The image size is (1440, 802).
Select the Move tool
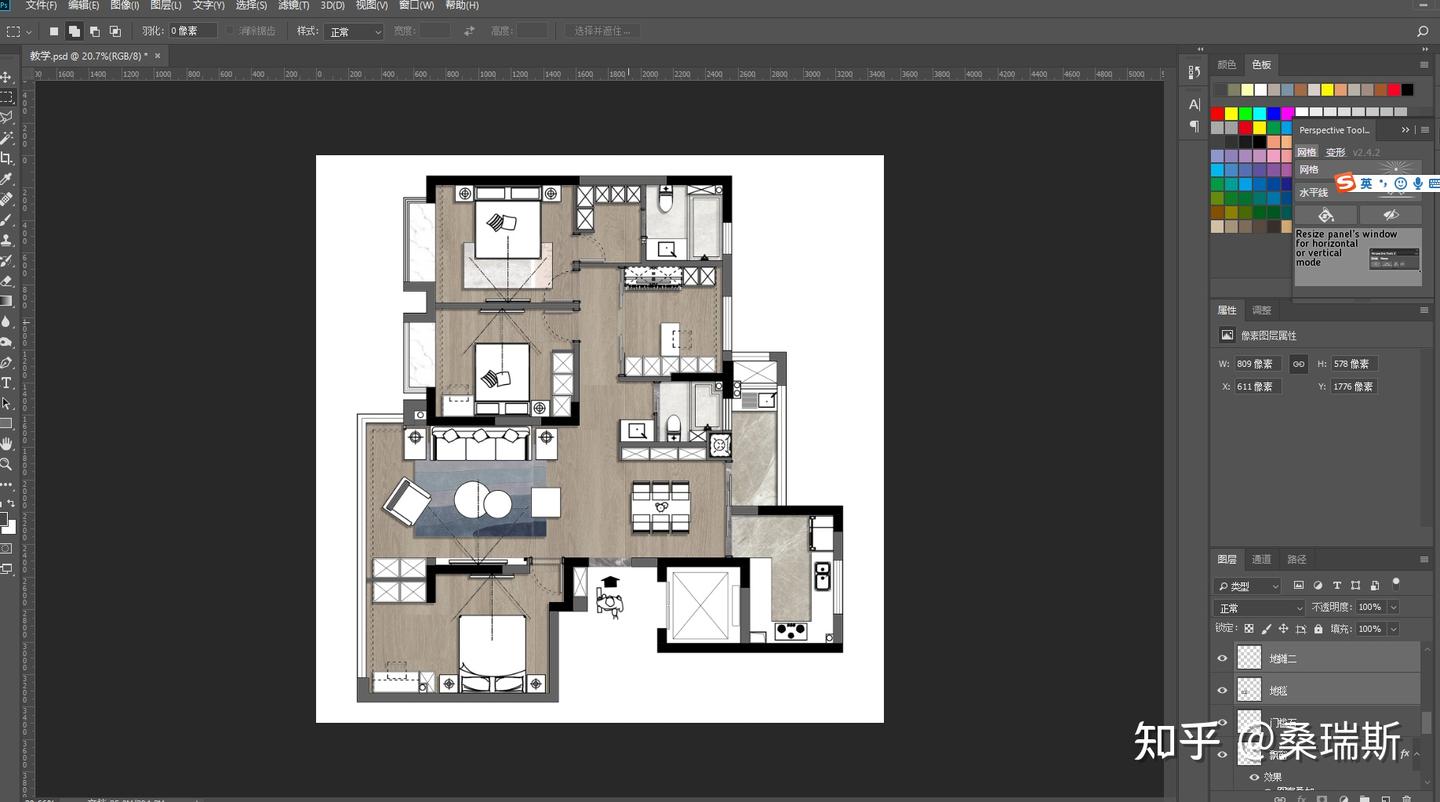click(x=6, y=77)
